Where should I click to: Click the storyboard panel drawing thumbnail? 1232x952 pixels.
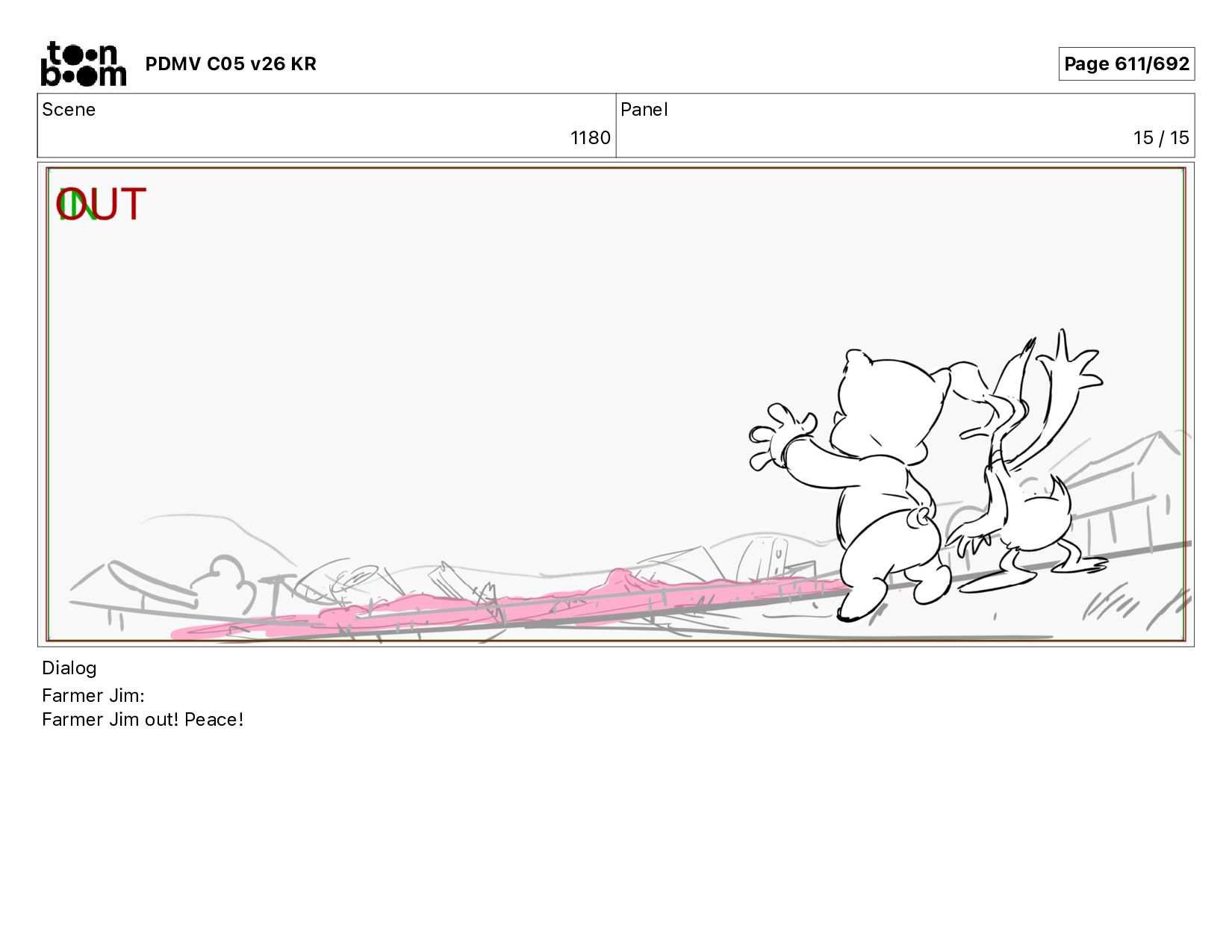pyautogui.click(x=615, y=404)
